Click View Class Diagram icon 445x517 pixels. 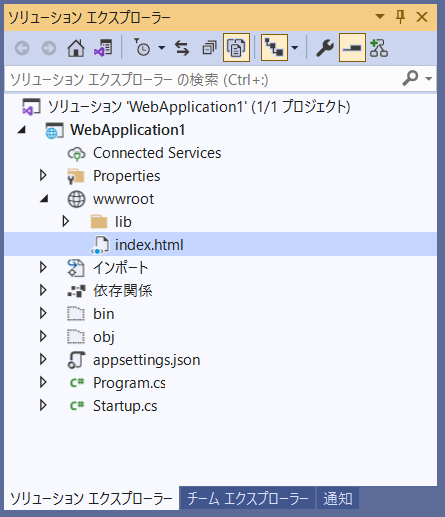[379, 48]
